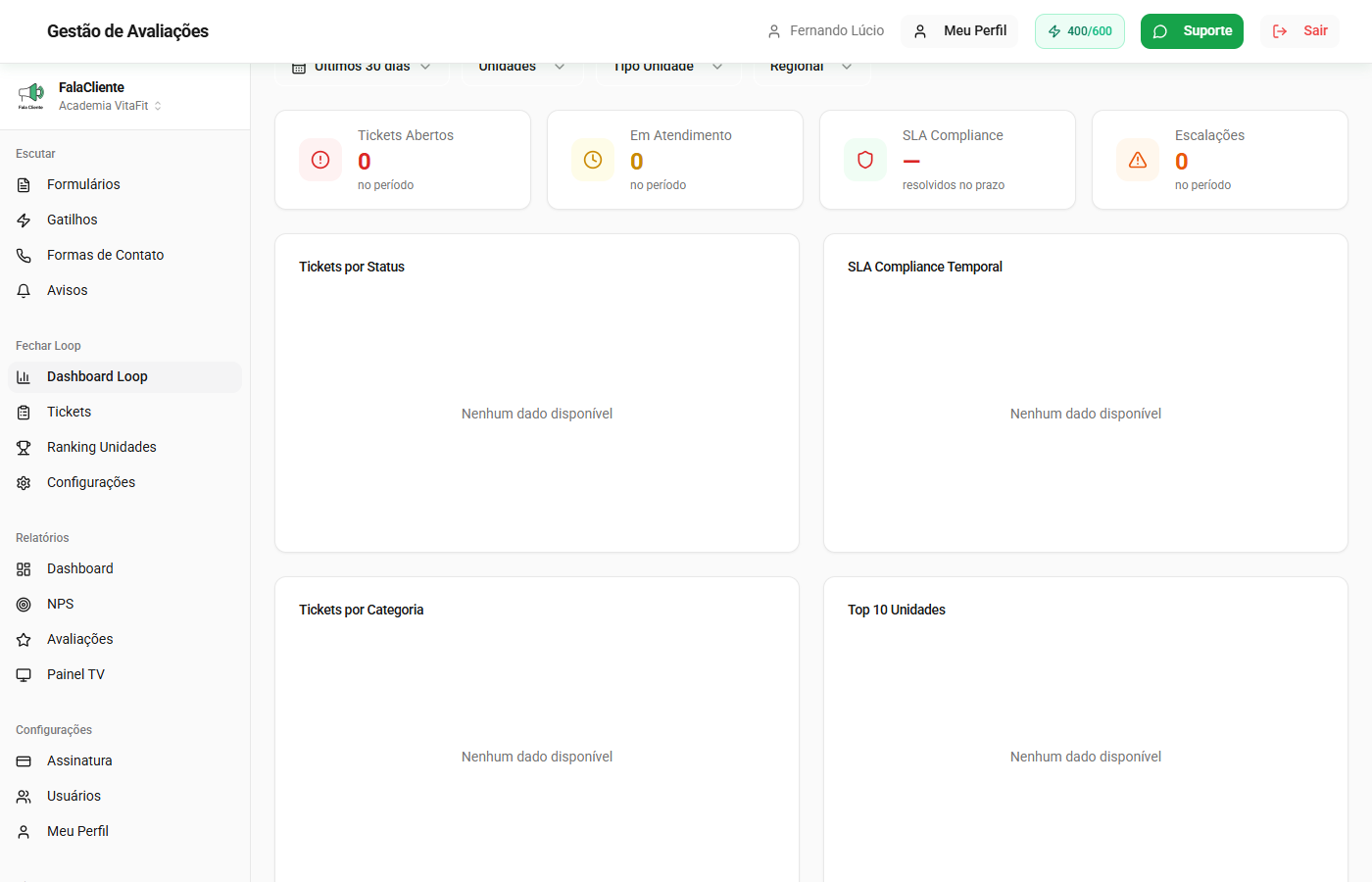Click the Ranking Unidades trophy icon
Image resolution: width=1372 pixels, height=882 pixels.
coord(24,448)
